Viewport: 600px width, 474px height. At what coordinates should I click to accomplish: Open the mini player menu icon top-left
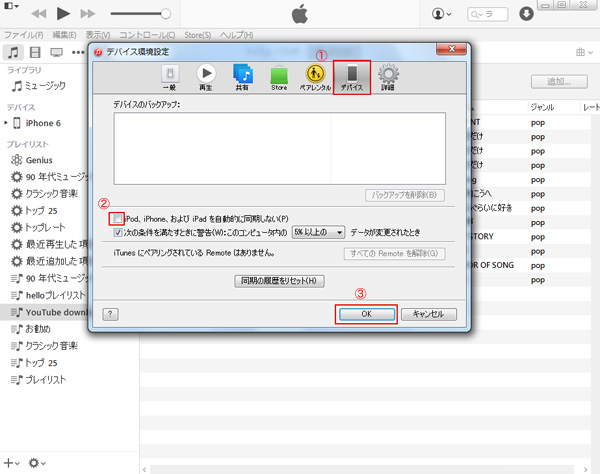(x=11, y=6)
